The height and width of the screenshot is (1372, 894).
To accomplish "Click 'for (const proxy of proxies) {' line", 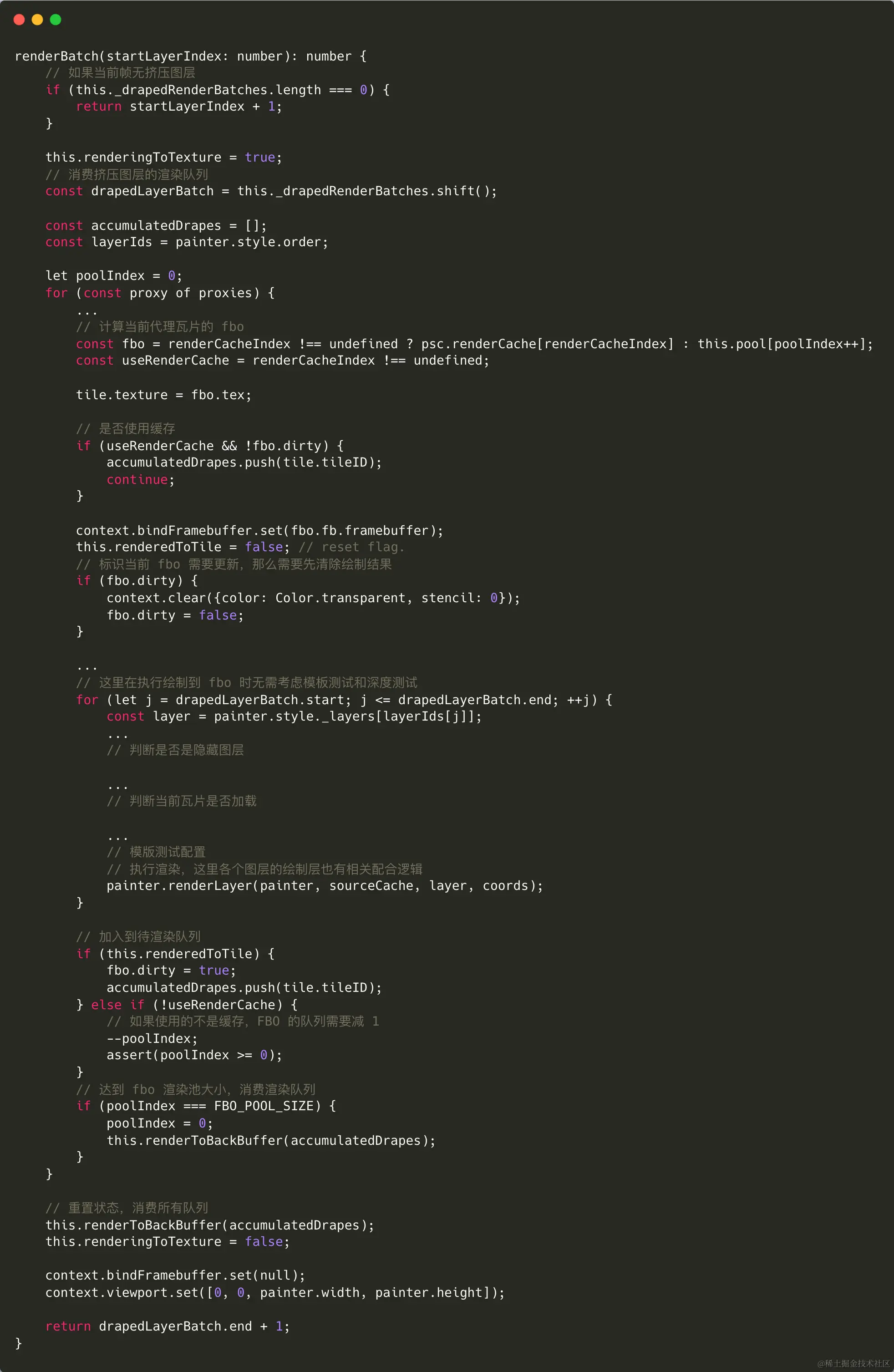I will tap(160, 293).
